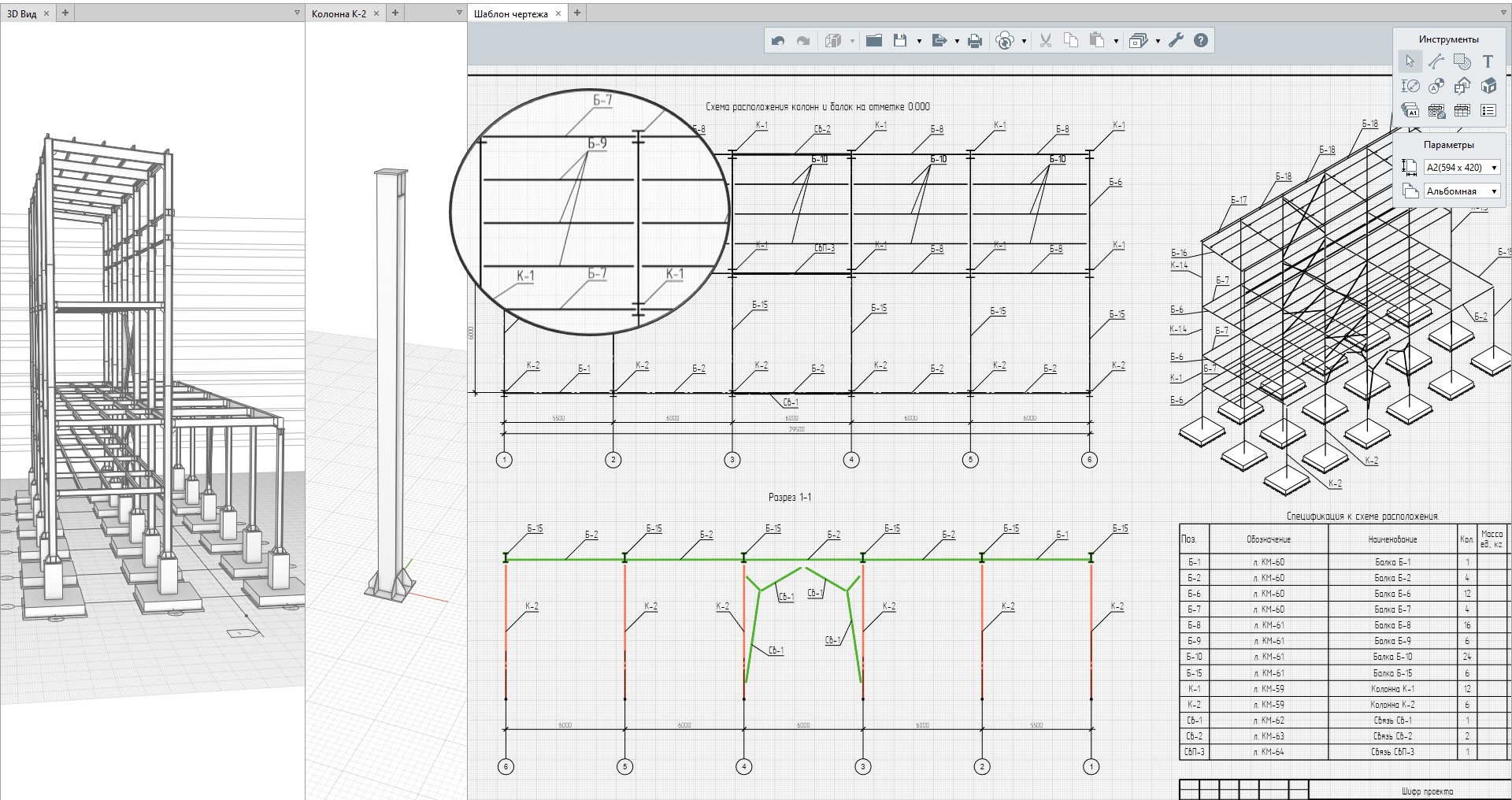1512x800 pixels.
Task: Select the 2D view insert tool (house outline)
Action: click(1462, 86)
